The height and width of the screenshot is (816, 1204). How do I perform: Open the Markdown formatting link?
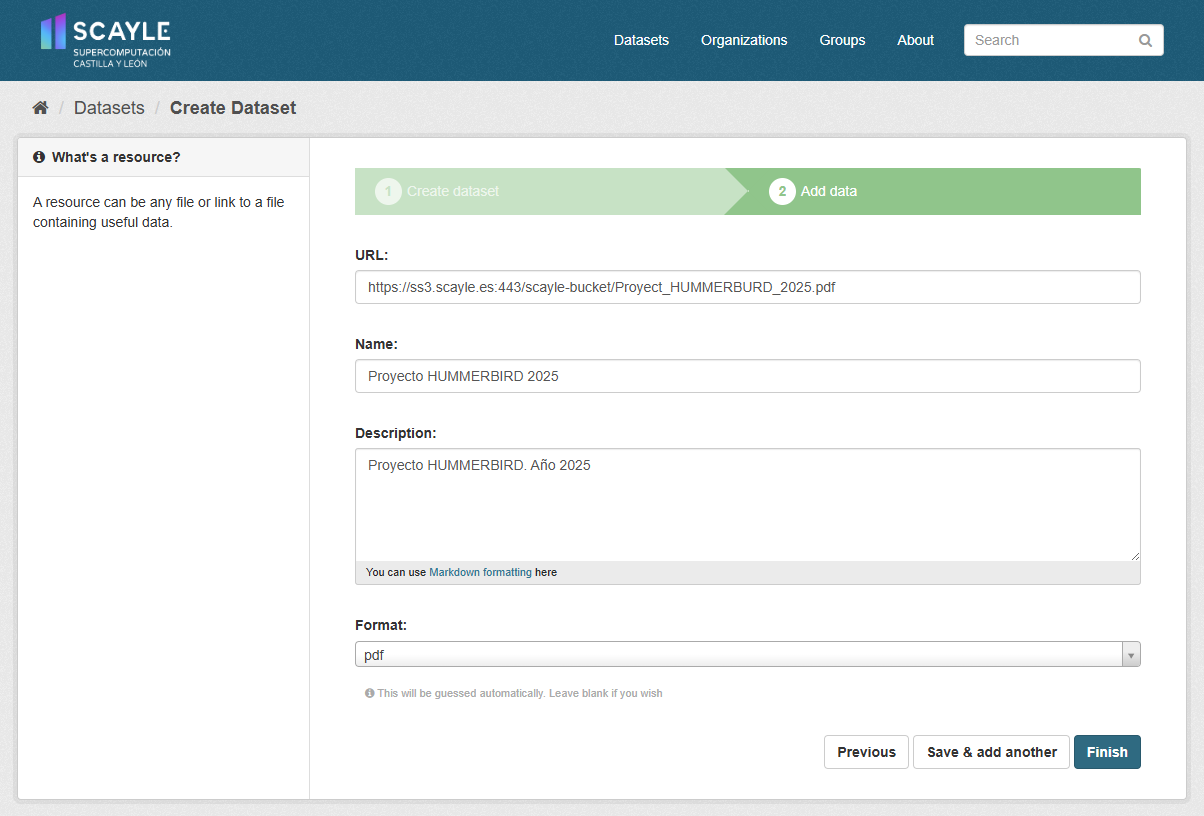tap(480, 573)
